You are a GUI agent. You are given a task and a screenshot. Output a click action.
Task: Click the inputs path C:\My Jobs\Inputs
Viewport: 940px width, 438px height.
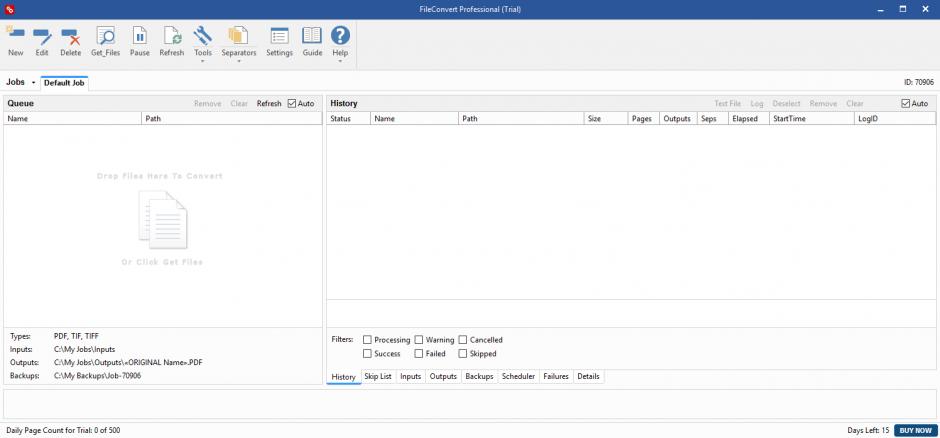point(85,349)
